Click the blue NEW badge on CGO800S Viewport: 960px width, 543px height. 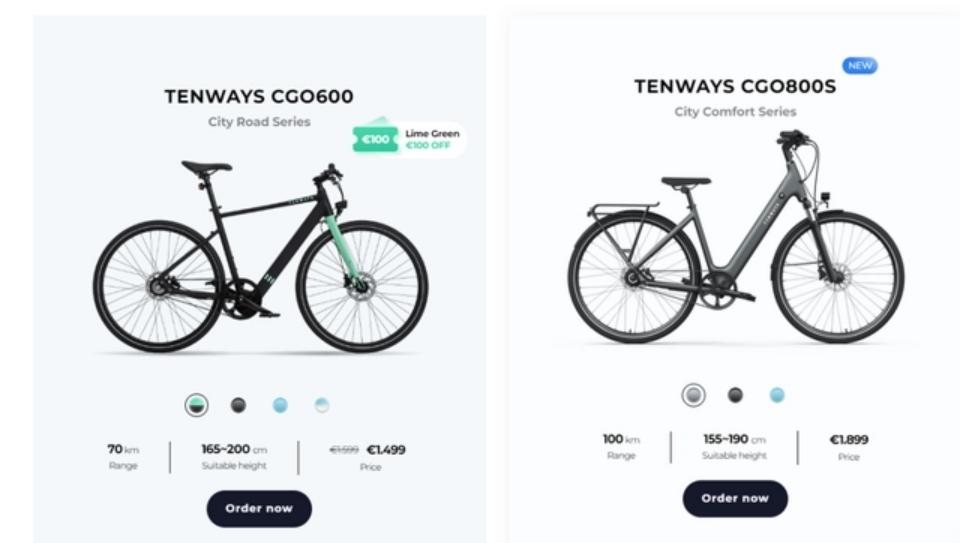point(859,66)
